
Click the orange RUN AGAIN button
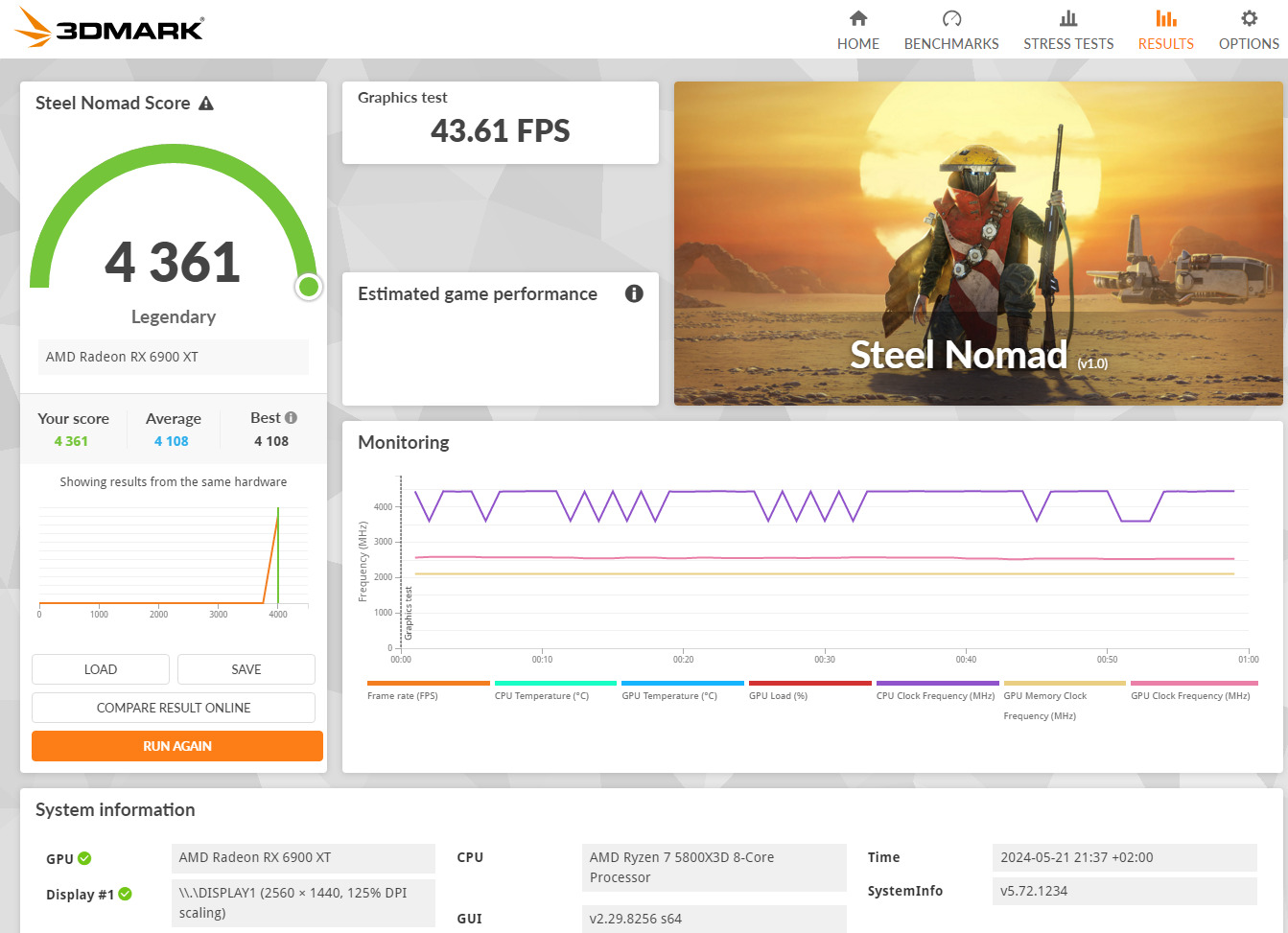click(x=177, y=746)
